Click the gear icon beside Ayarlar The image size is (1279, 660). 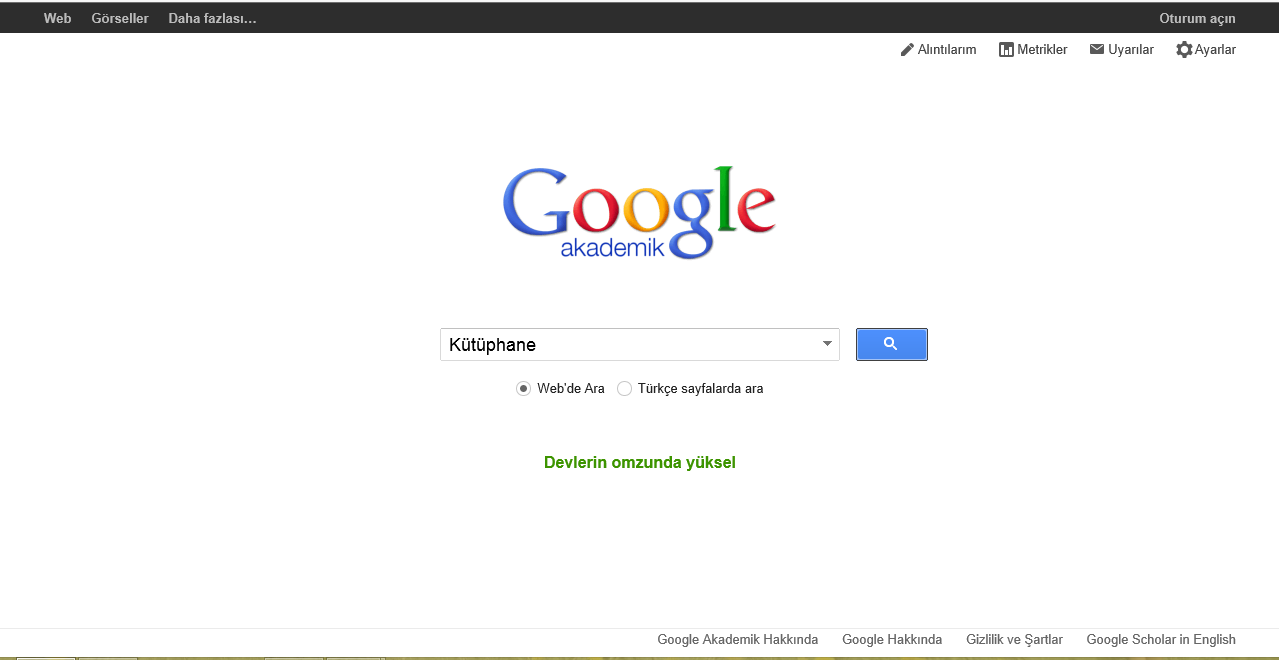(1184, 49)
